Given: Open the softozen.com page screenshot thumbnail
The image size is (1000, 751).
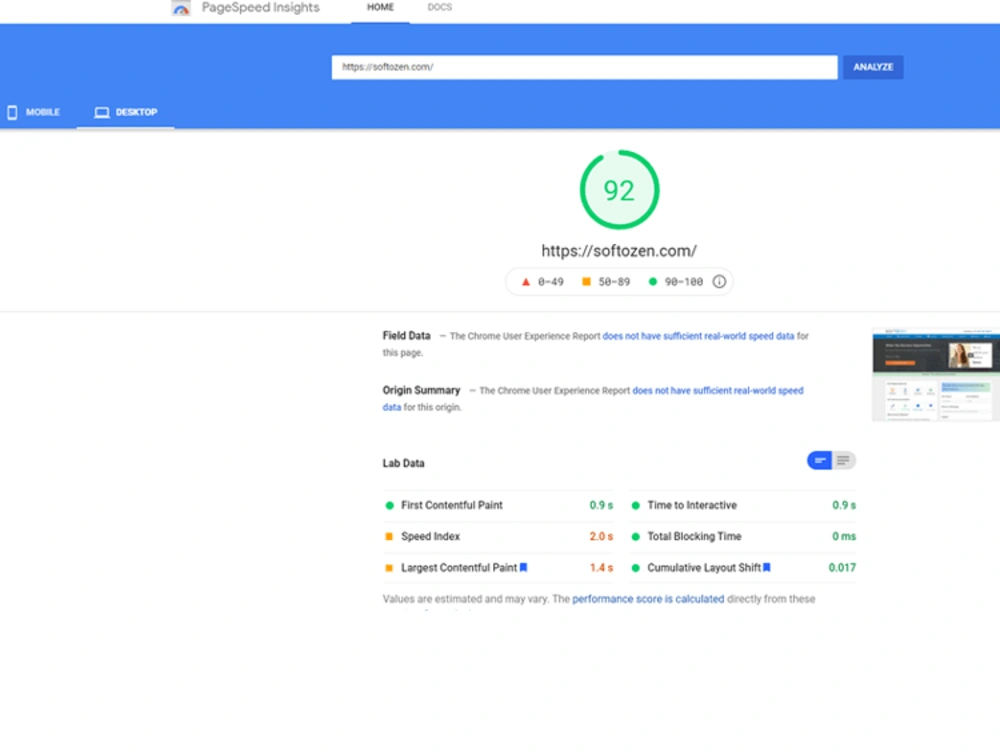Looking at the screenshot, I should click(936, 375).
